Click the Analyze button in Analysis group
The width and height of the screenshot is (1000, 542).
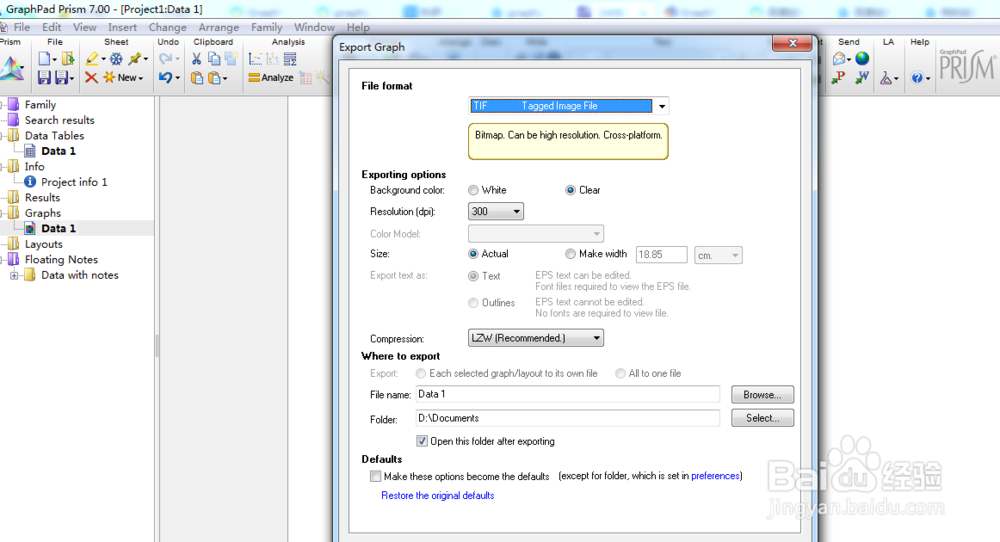point(271,78)
